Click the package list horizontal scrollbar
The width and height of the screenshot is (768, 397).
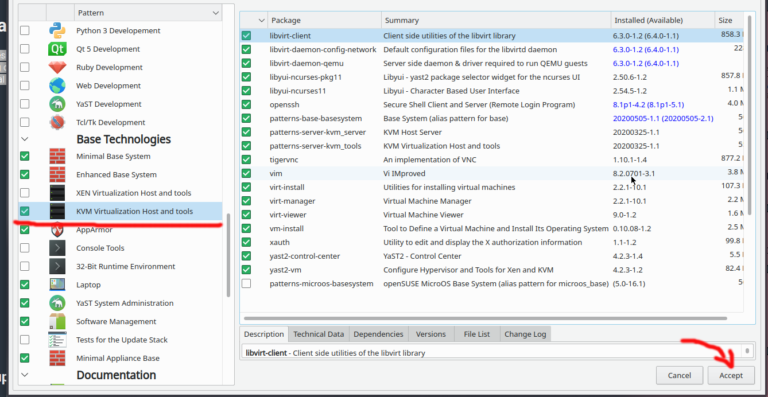click(x=485, y=318)
